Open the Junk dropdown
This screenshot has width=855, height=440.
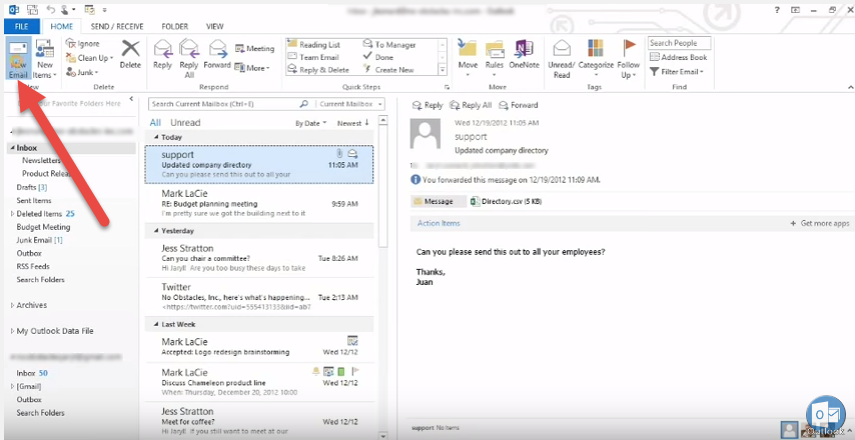point(82,72)
